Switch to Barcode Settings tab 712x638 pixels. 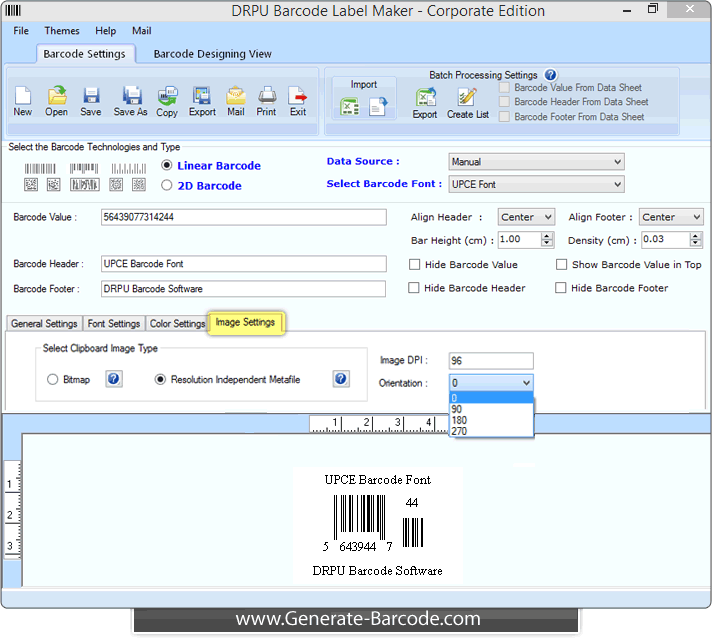pos(85,54)
